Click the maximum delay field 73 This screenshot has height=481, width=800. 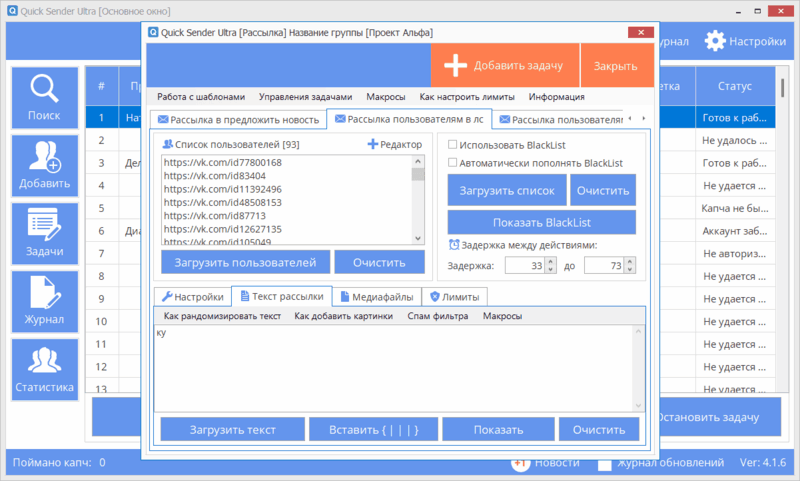coord(605,265)
